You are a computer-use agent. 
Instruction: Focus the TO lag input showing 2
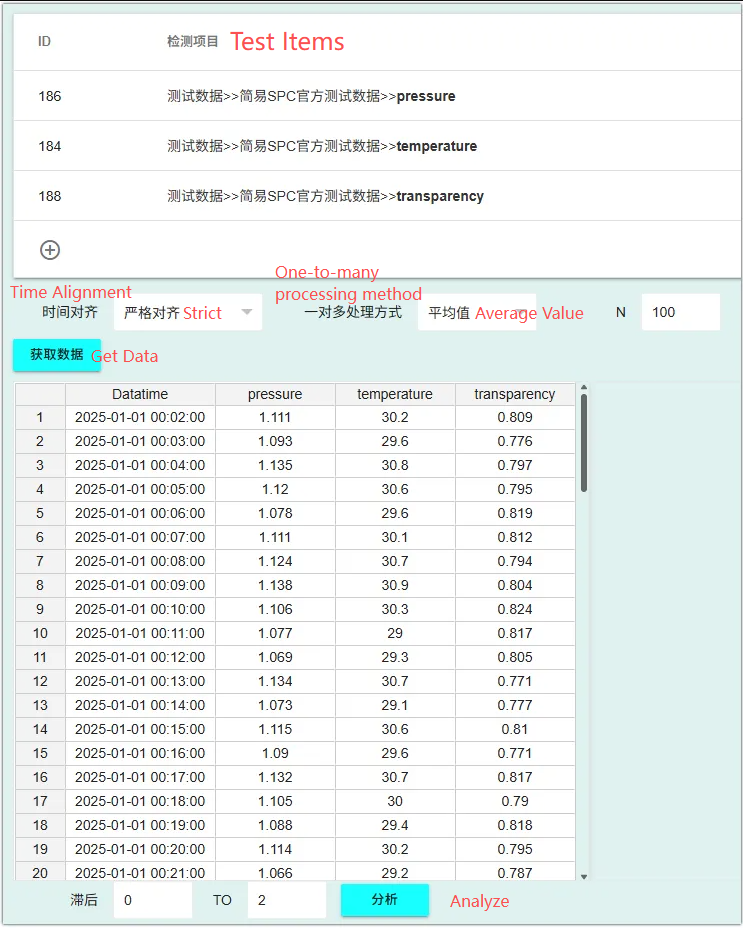287,900
